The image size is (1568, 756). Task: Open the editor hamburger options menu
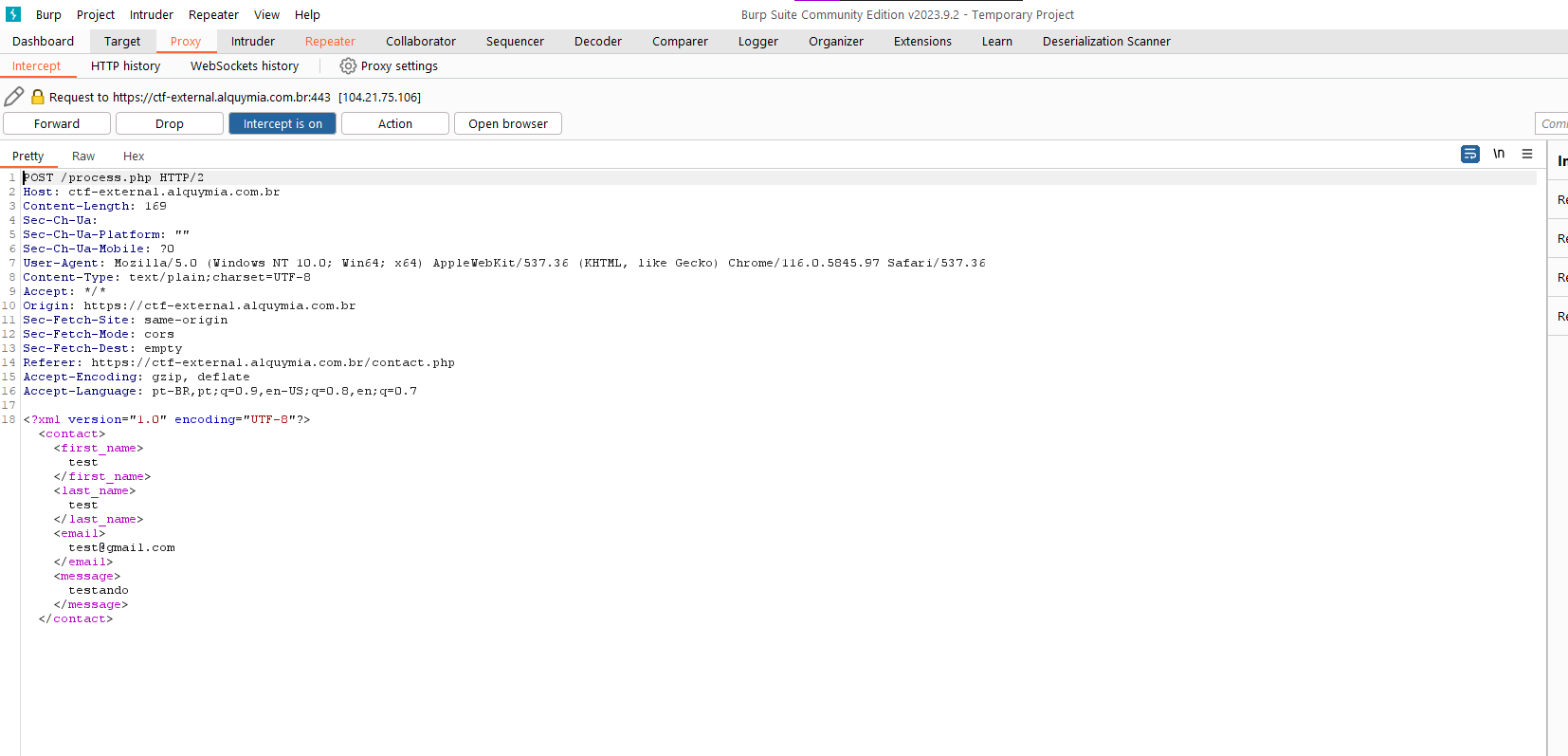[1527, 154]
